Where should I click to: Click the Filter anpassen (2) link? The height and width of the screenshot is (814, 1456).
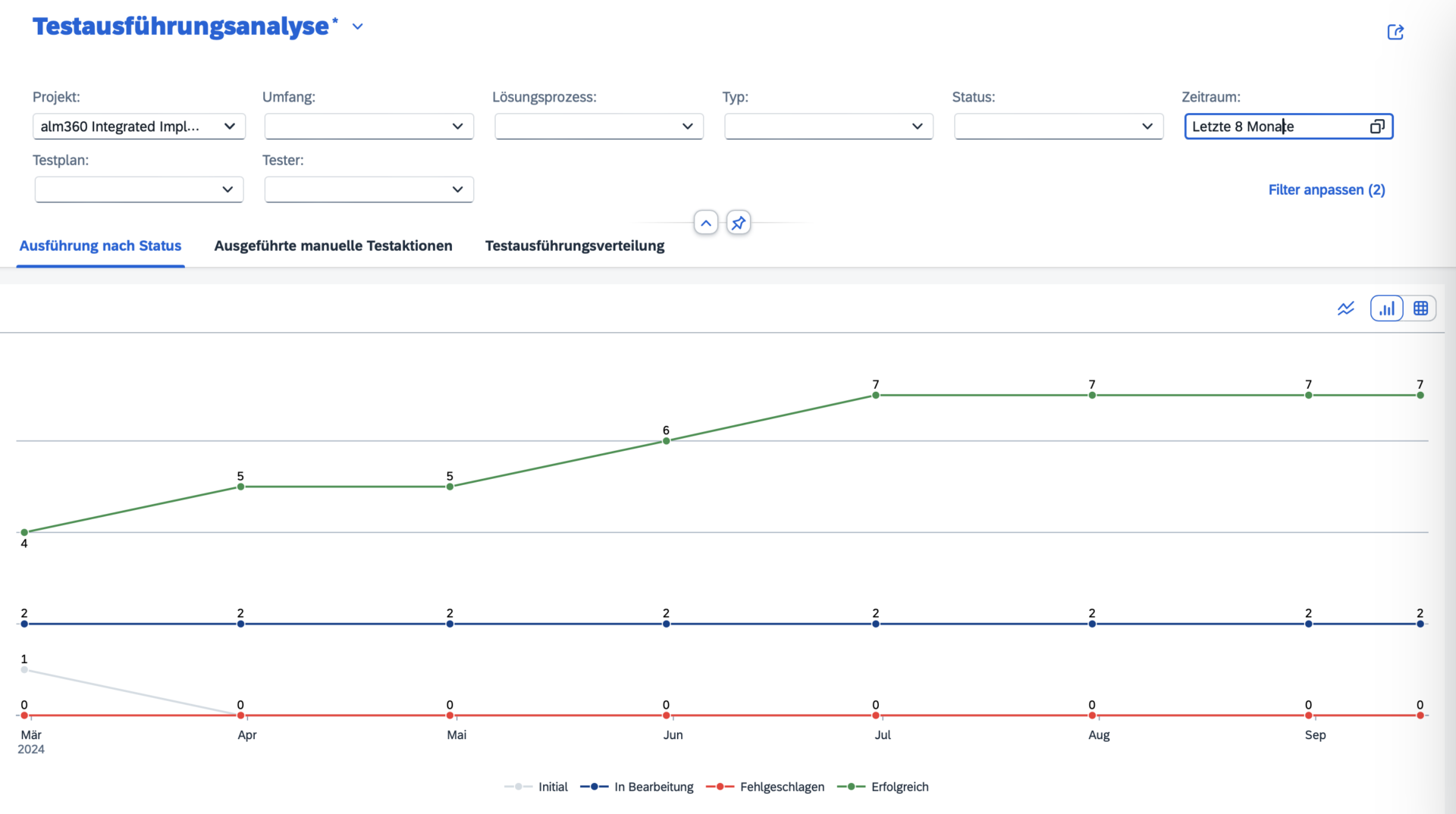click(1326, 189)
